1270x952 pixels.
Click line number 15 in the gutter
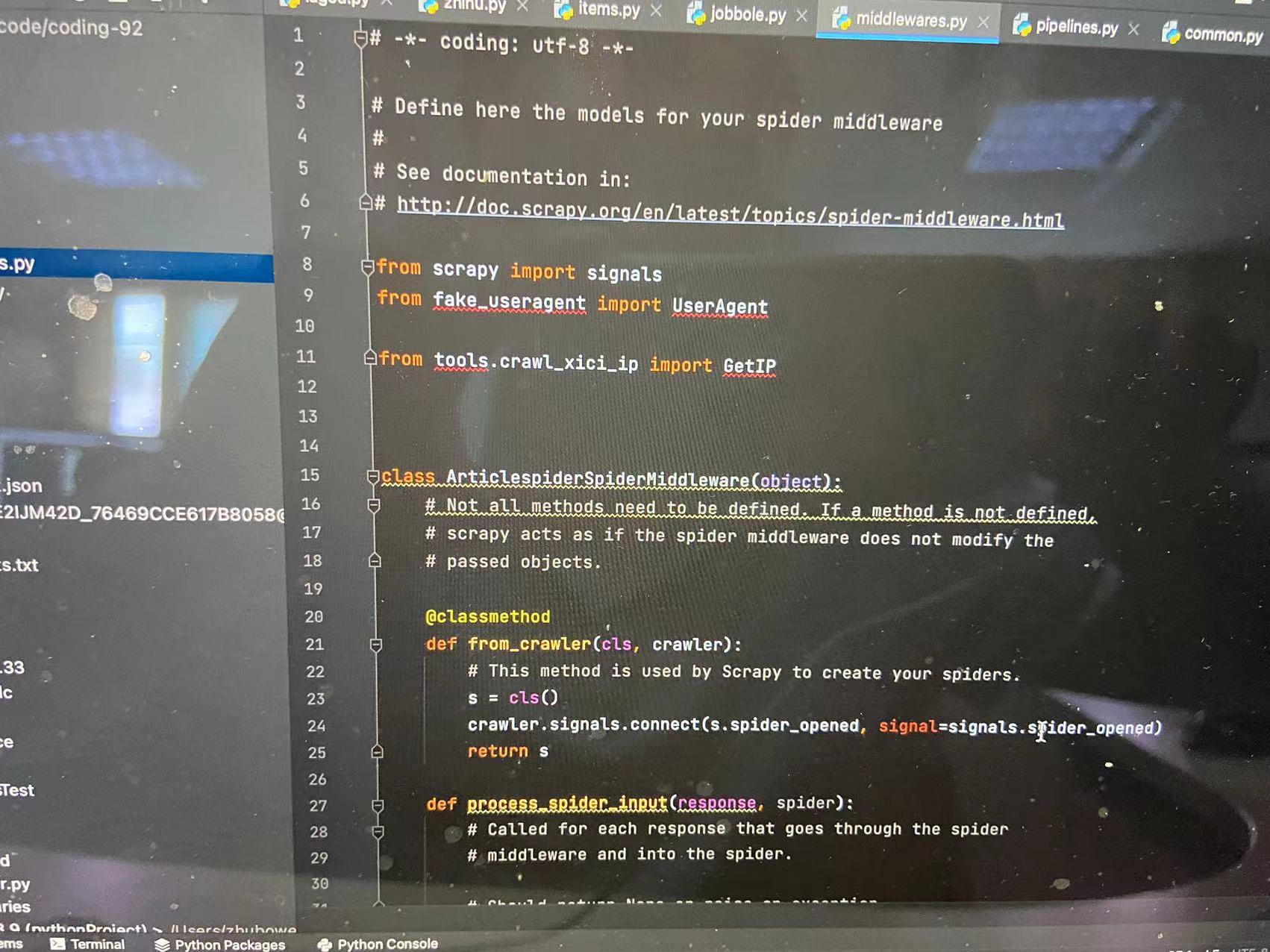310,475
